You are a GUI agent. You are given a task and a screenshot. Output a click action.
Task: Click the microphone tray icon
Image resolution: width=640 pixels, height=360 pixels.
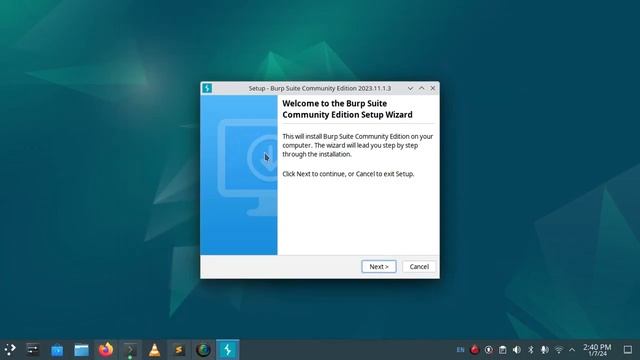(544, 350)
